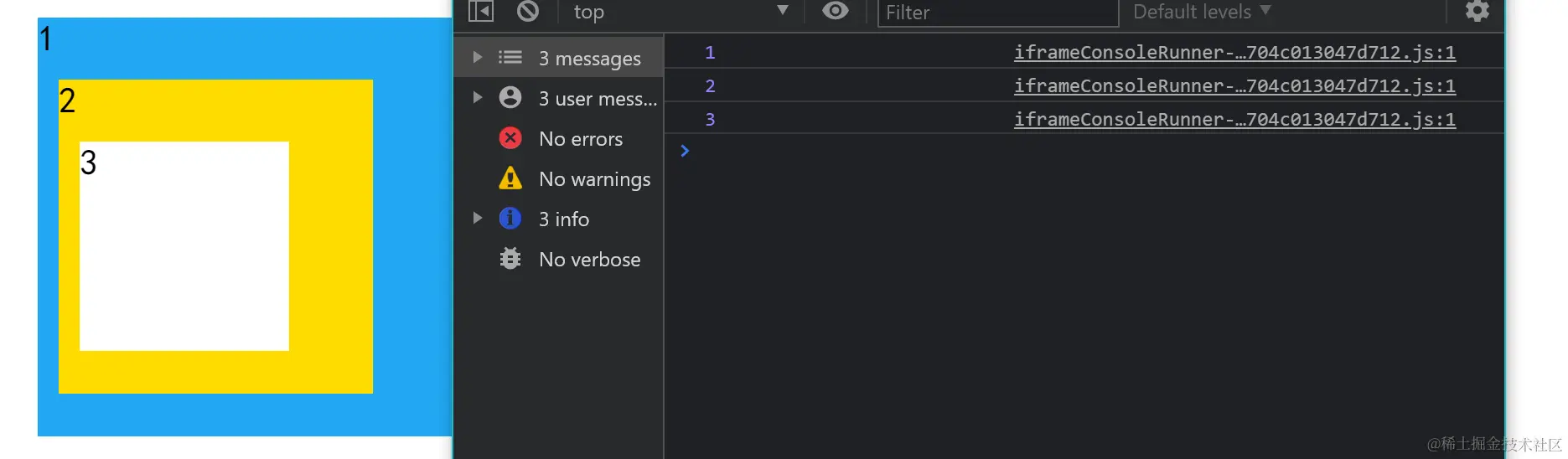Expand the 3 user messages group
Screen dimensions: 1568x459
point(478,98)
